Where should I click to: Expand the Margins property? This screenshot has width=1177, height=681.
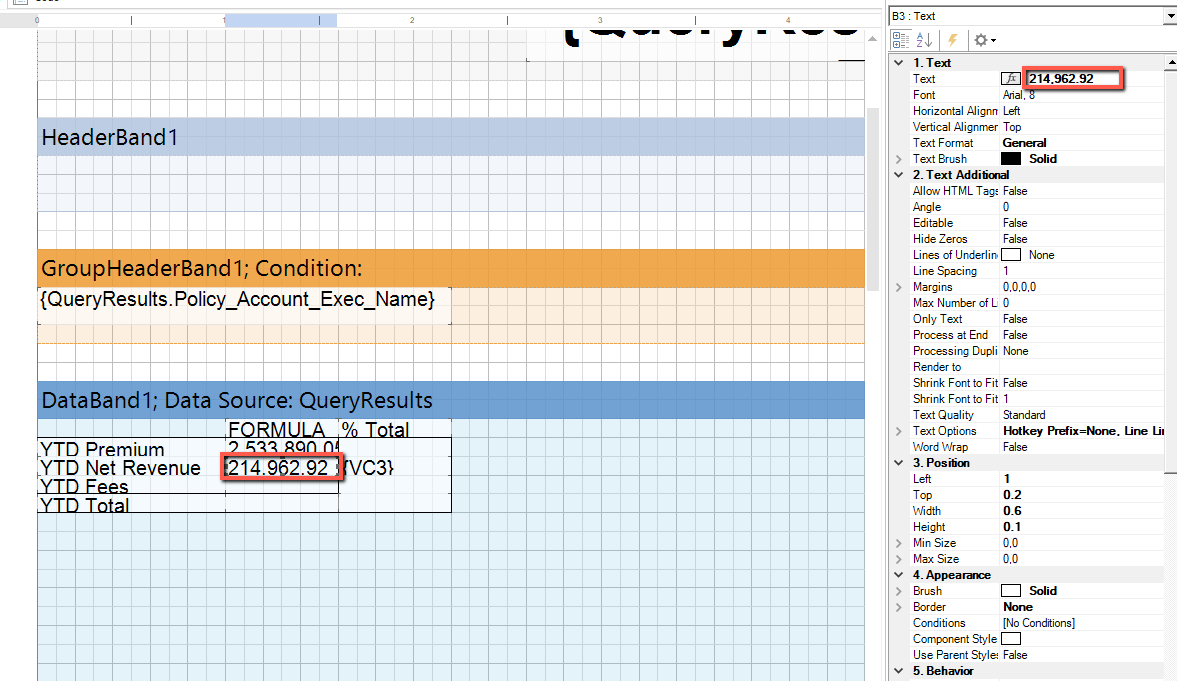tap(898, 287)
